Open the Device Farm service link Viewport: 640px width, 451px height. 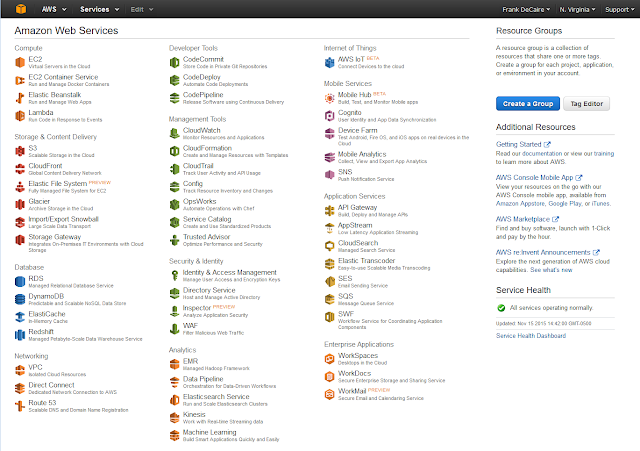point(358,130)
